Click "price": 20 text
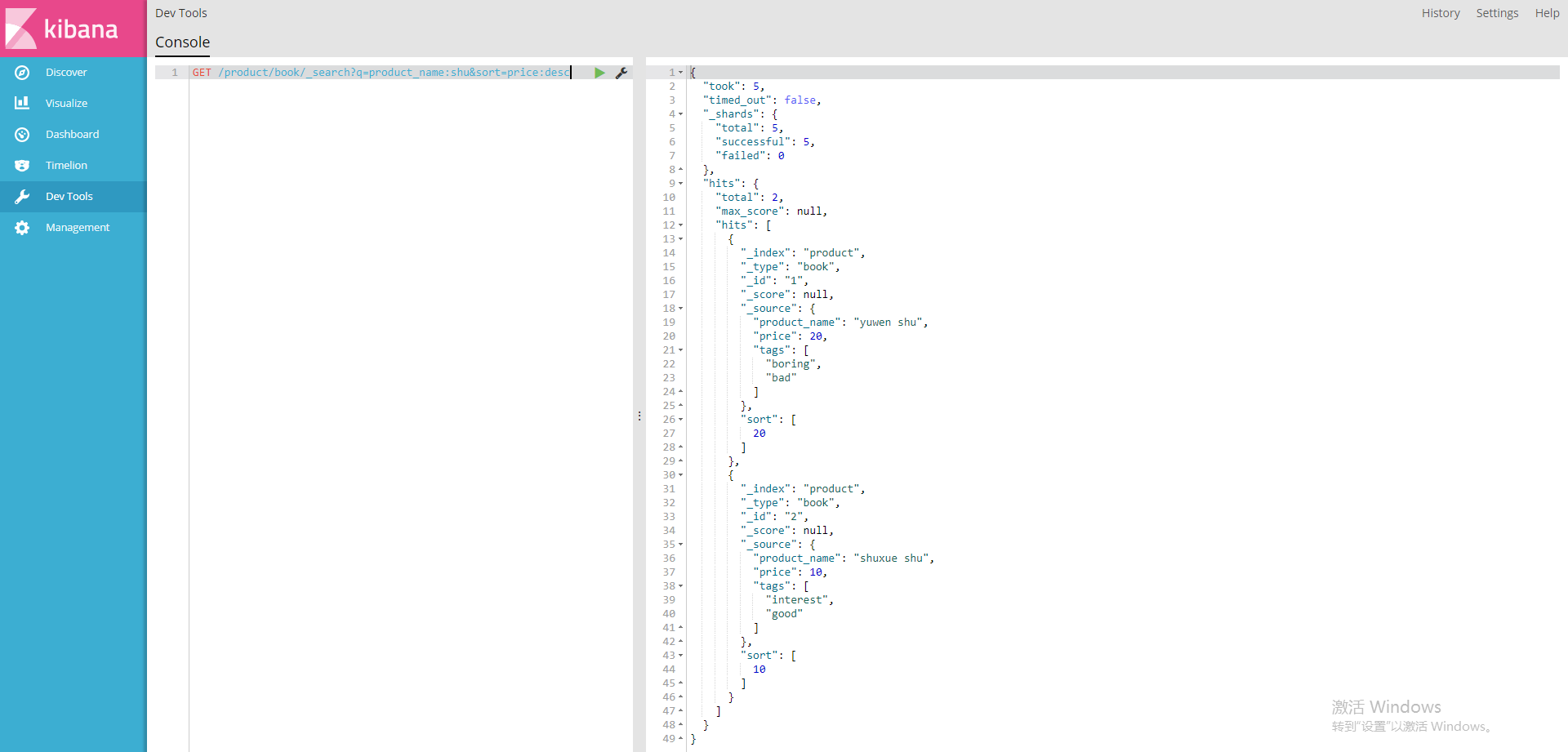 click(789, 336)
